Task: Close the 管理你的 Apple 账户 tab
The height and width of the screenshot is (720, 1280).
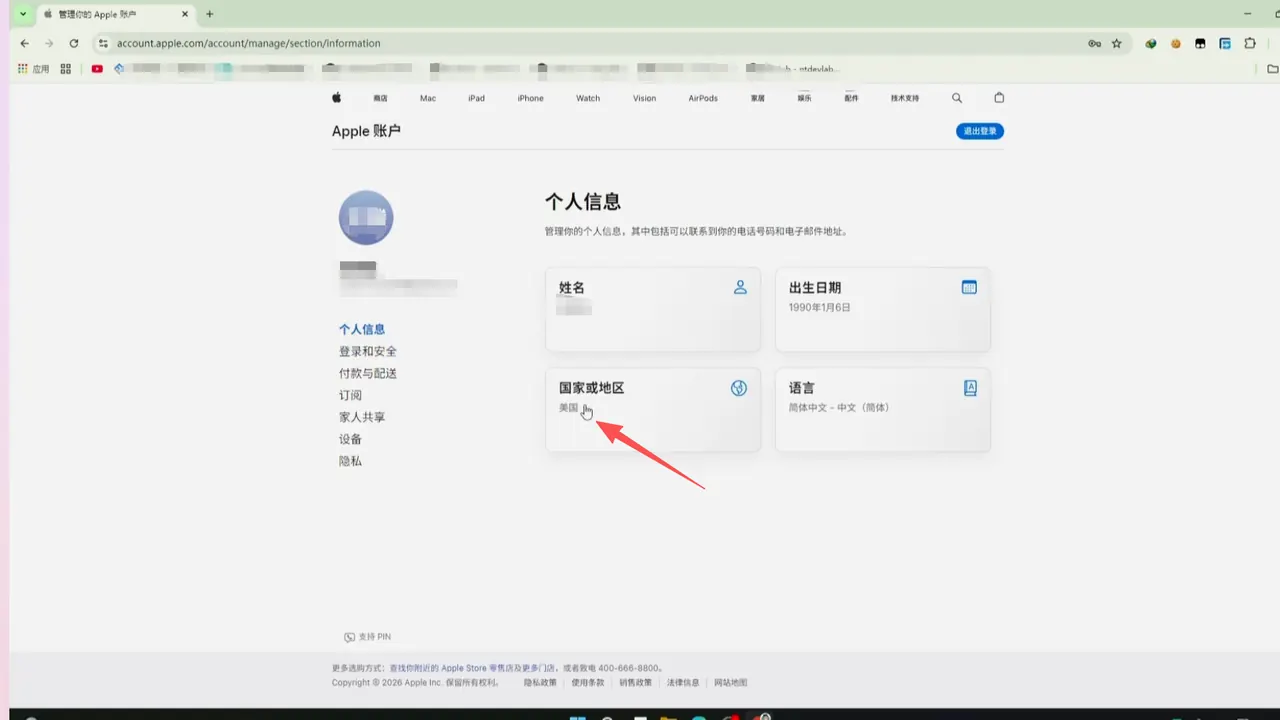Action: (187, 14)
